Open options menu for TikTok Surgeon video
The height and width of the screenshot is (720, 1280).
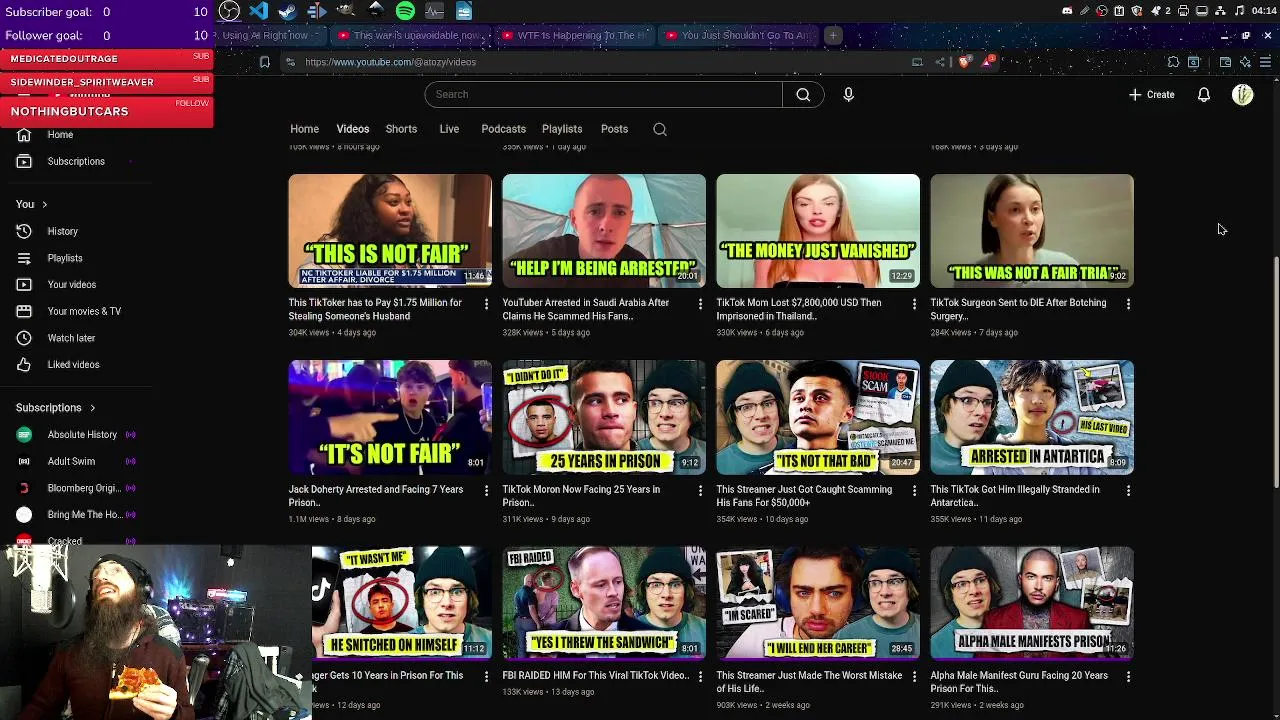1128,304
